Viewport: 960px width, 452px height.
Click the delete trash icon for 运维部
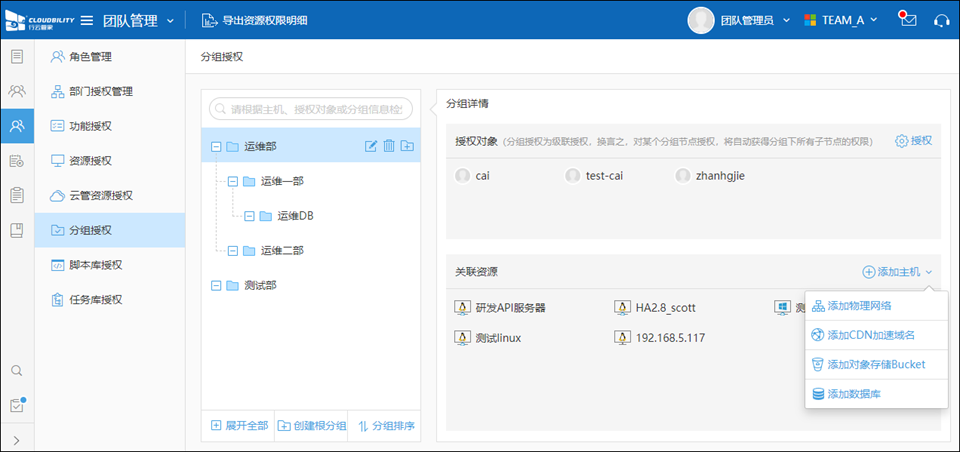click(x=389, y=147)
